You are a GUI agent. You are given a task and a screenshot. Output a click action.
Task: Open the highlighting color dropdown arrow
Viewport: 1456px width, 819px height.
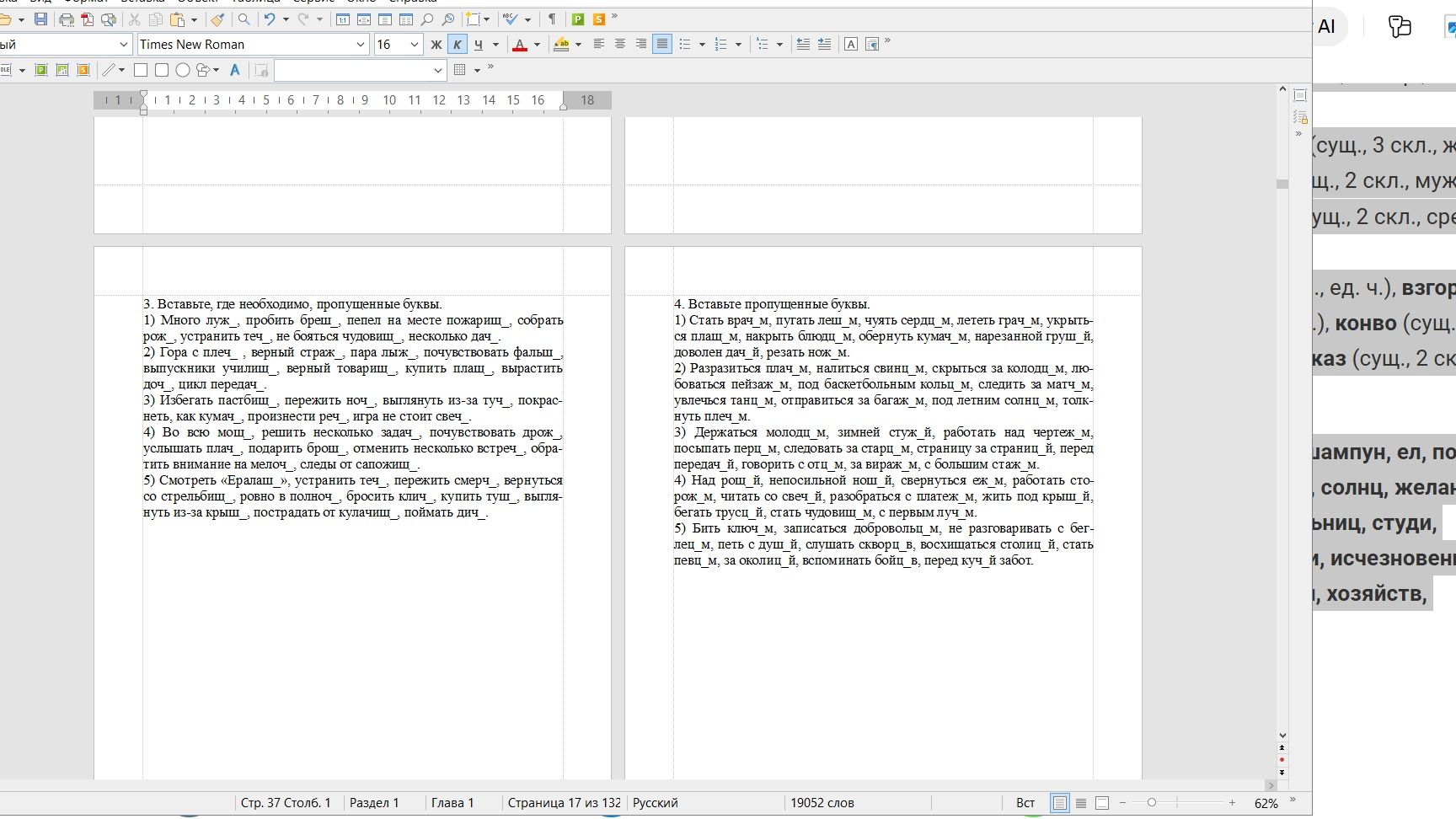(578, 45)
